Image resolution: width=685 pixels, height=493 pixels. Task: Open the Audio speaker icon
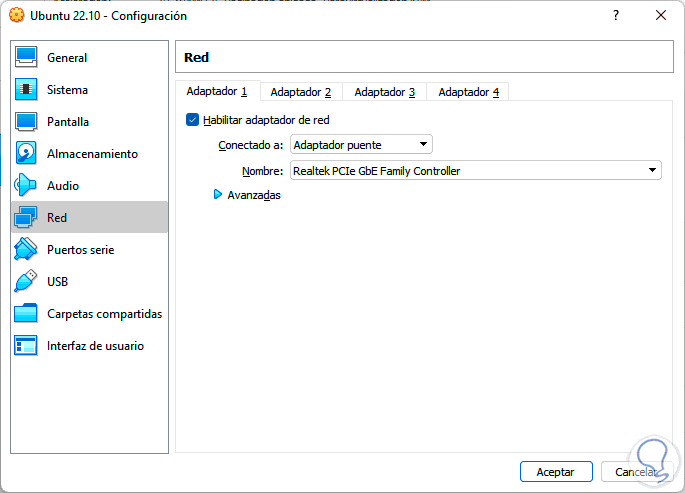pos(26,186)
